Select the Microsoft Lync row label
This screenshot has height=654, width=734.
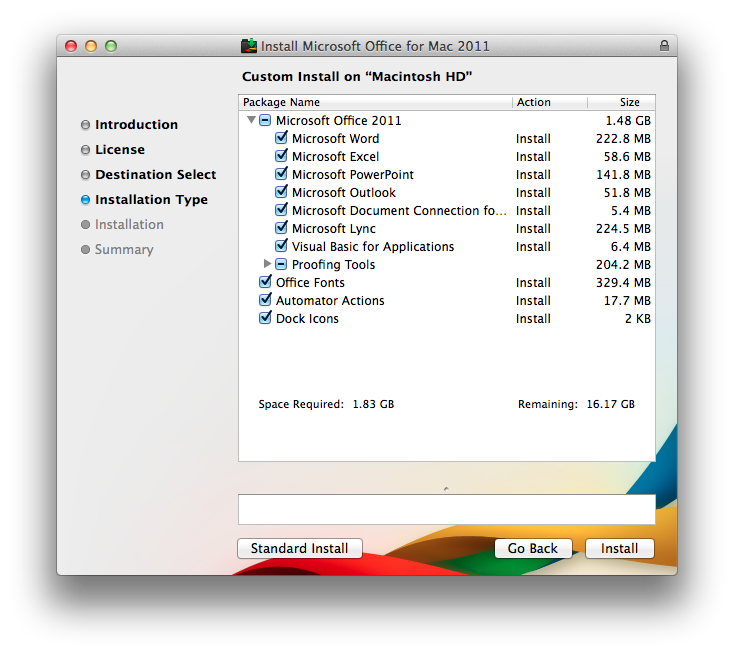(334, 228)
